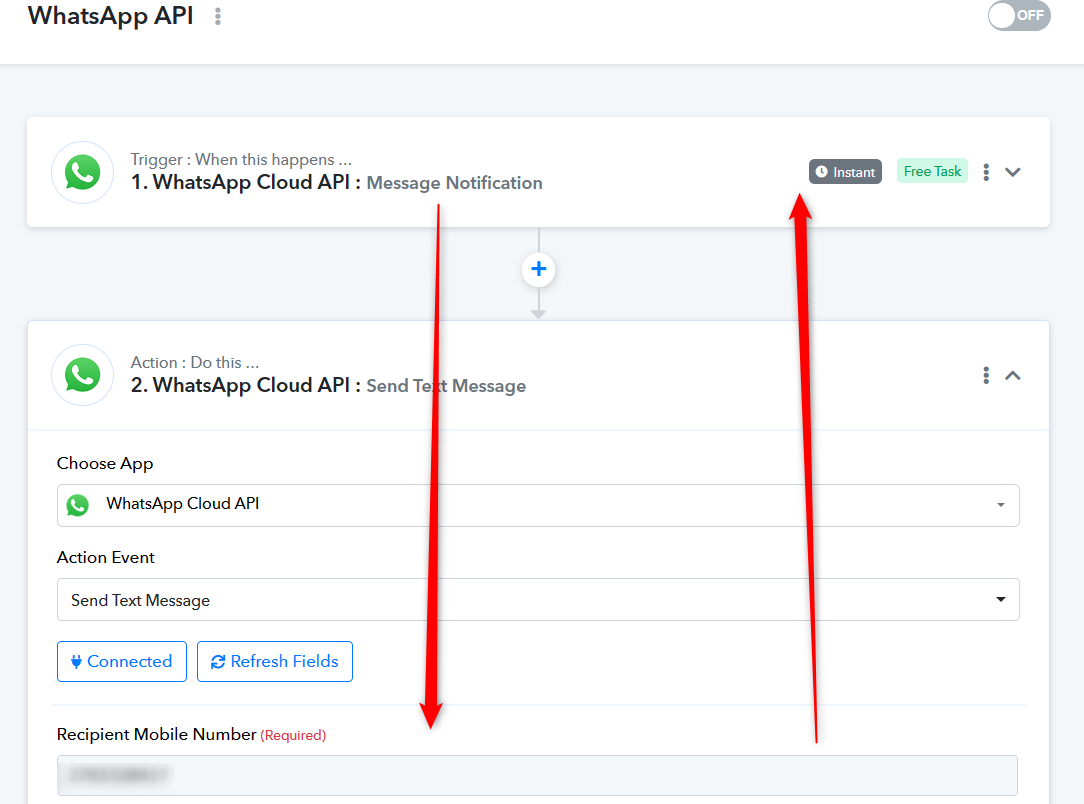The image size is (1084, 804).
Task: Click the WhatsApp icon in action step
Action: coord(82,375)
